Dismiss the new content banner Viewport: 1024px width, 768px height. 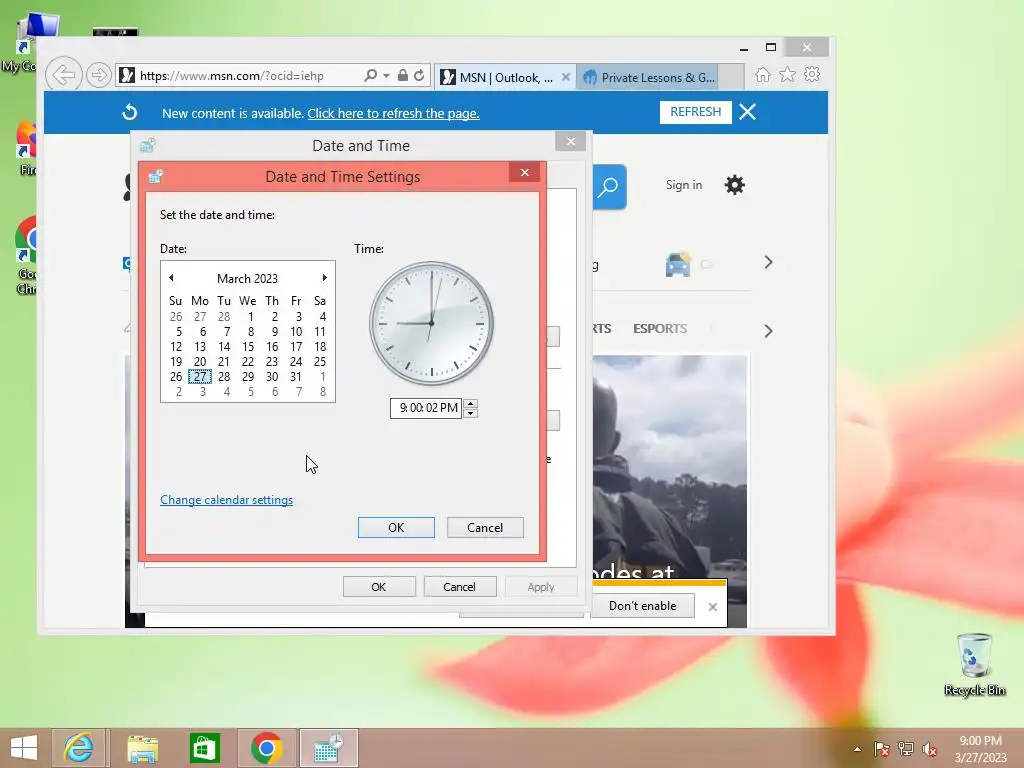point(748,112)
